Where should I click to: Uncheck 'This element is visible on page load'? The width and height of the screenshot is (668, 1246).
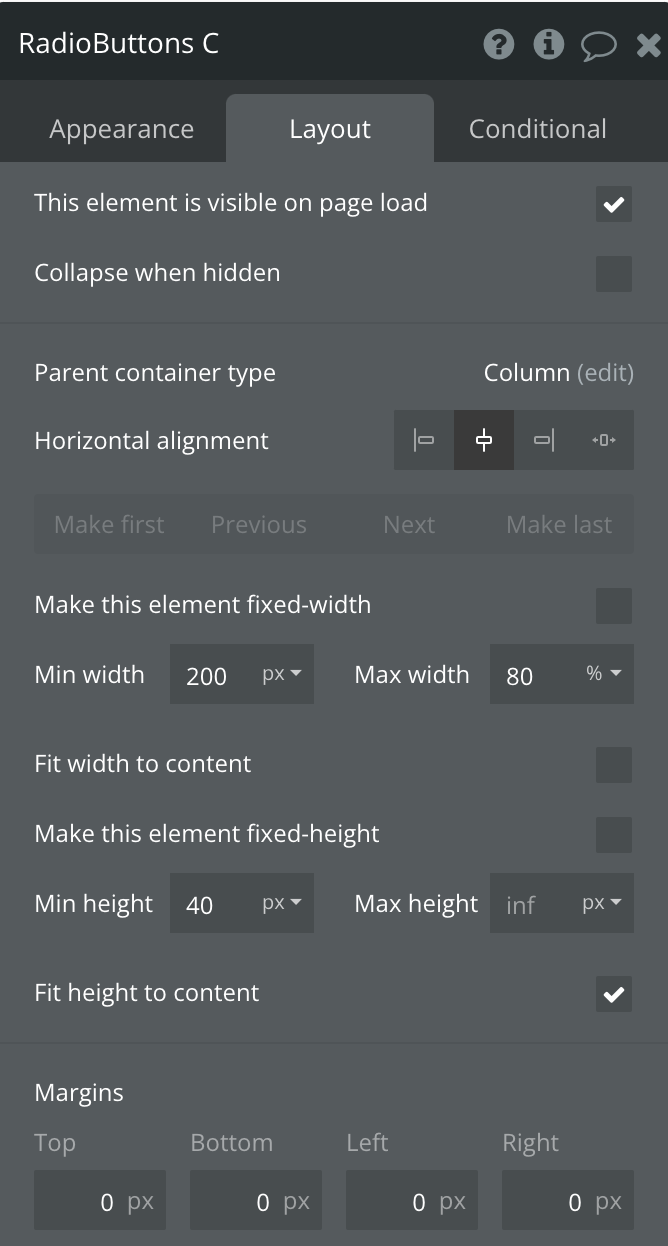pyautogui.click(x=613, y=204)
